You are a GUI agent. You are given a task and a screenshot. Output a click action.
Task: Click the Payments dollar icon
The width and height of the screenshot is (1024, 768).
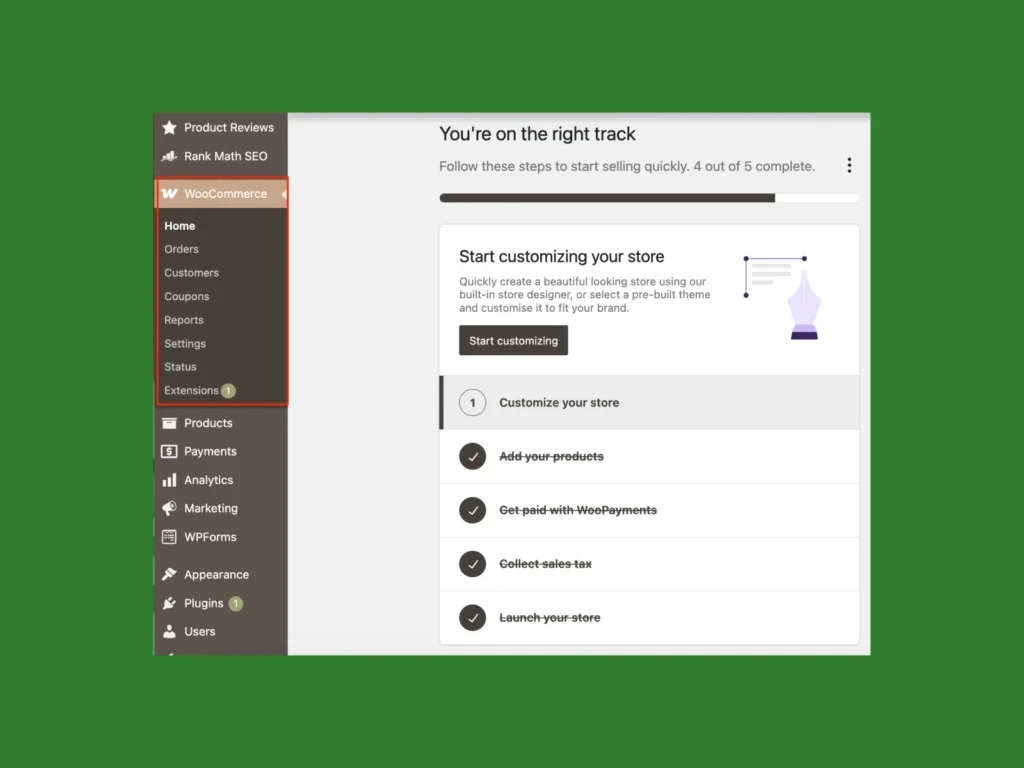coord(169,451)
